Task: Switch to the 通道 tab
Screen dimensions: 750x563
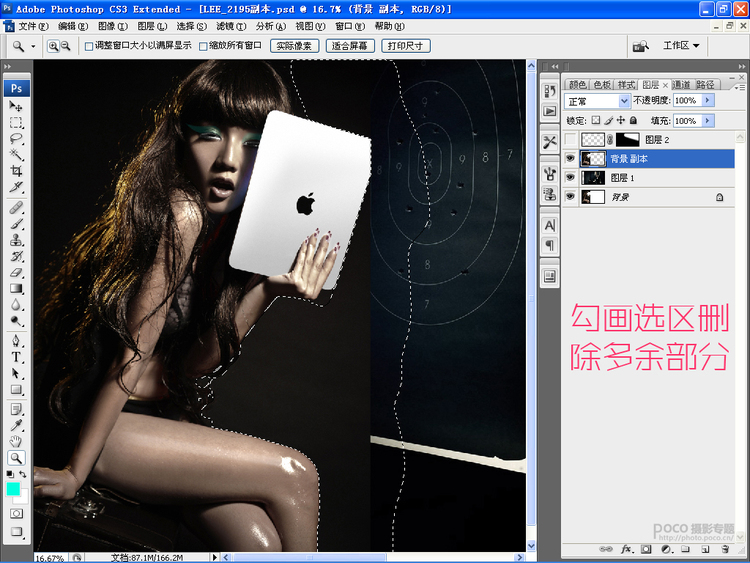Action: click(x=681, y=85)
